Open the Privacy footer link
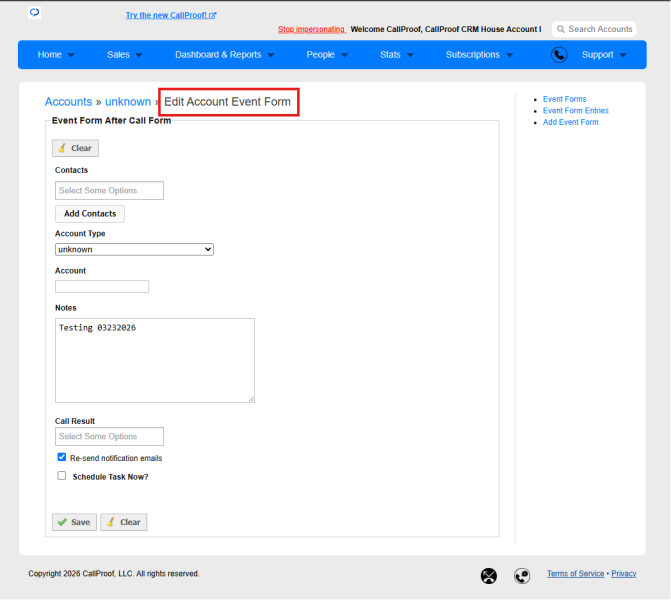 [623, 573]
